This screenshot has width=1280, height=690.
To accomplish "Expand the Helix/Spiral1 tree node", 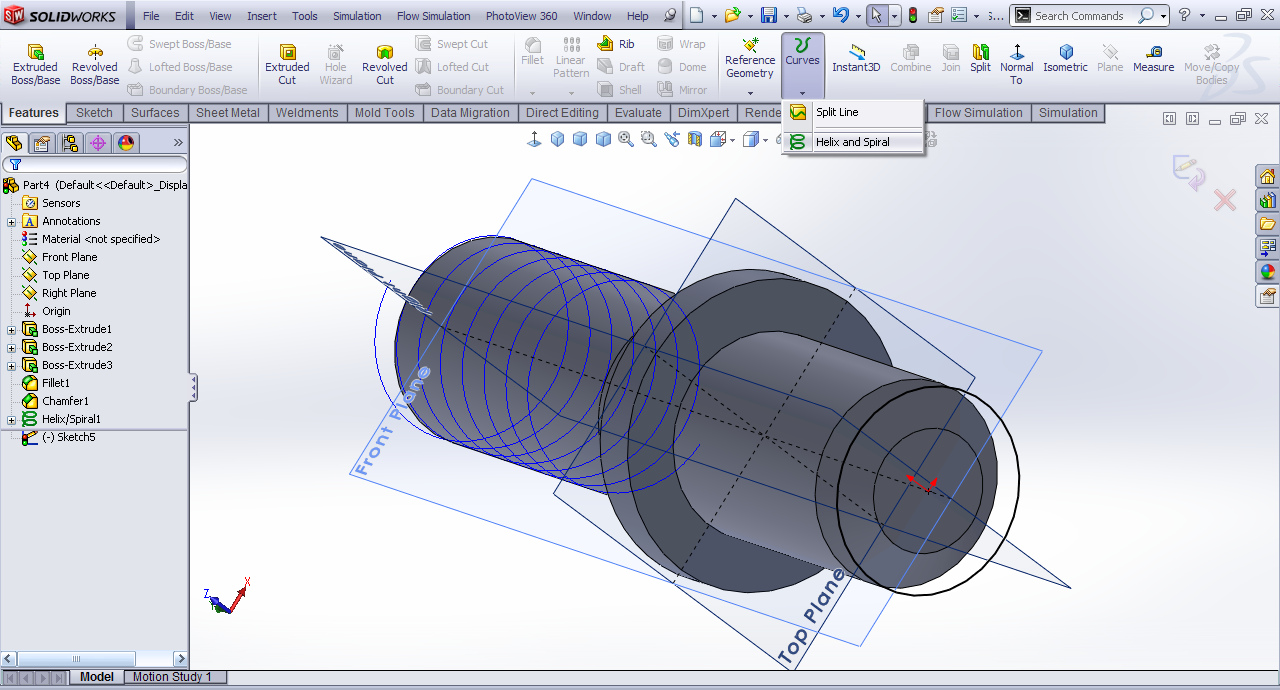I will (12, 419).
